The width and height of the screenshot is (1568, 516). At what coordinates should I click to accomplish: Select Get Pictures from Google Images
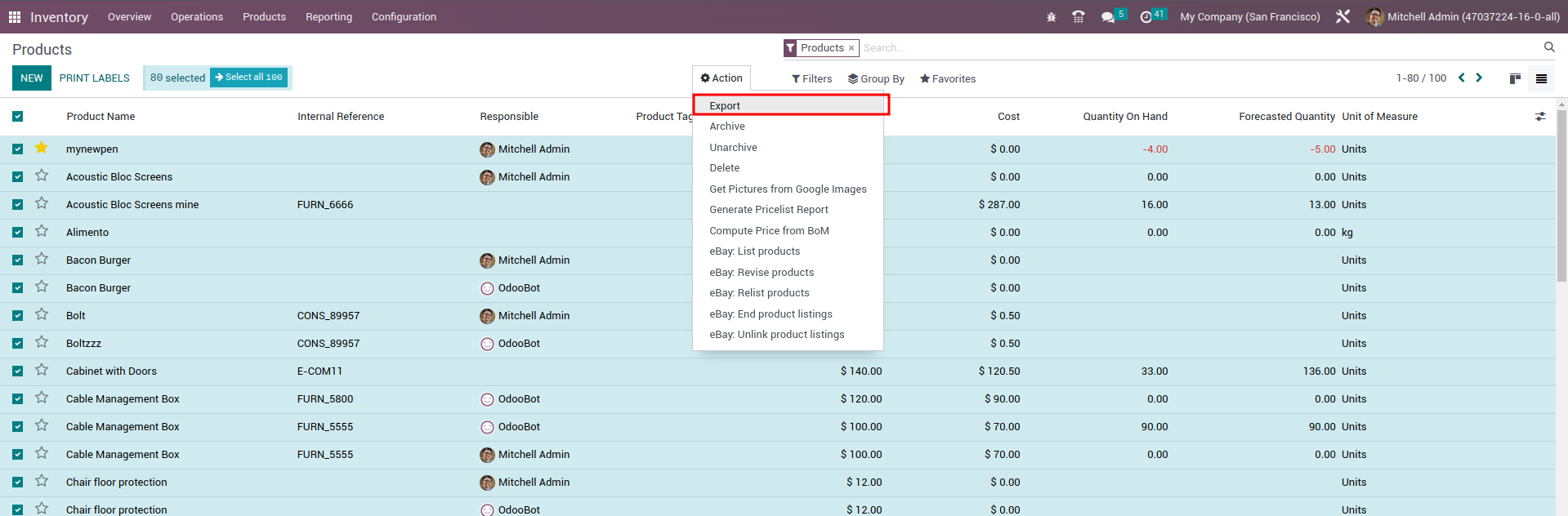click(788, 189)
